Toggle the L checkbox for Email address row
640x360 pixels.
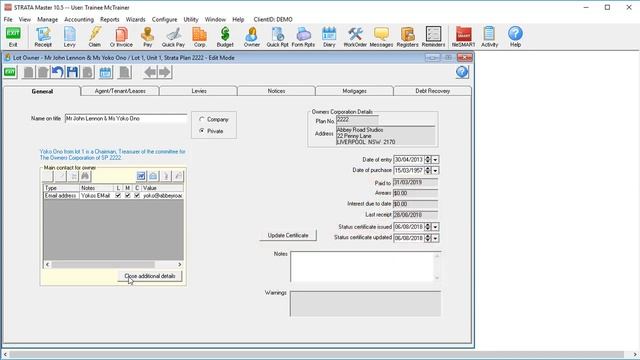118,196
